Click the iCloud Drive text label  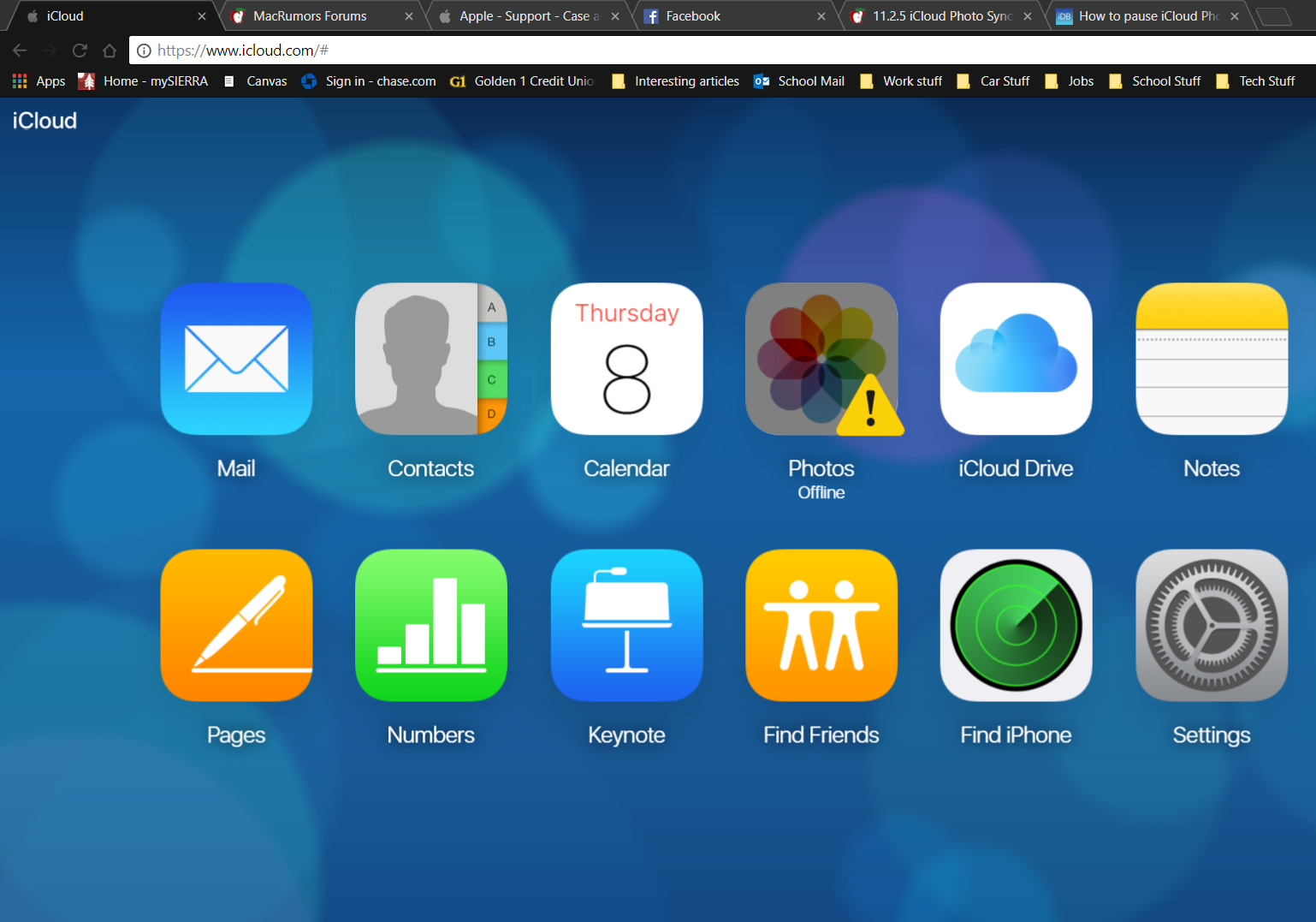pyautogui.click(x=1016, y=468)
